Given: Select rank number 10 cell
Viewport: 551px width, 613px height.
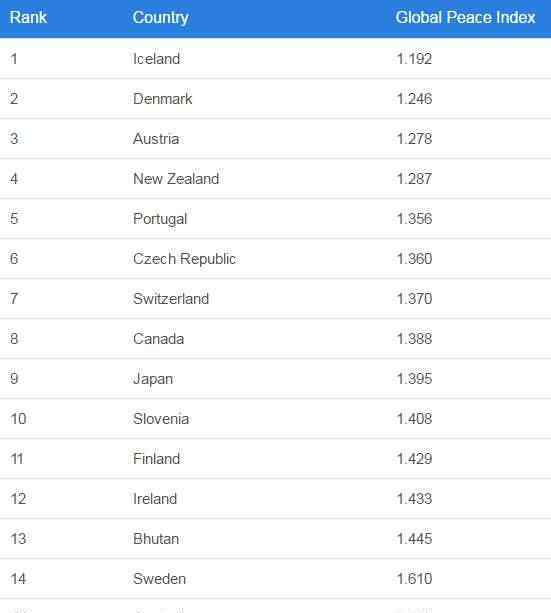Looking at the screenshot, I should pos(18,419).
